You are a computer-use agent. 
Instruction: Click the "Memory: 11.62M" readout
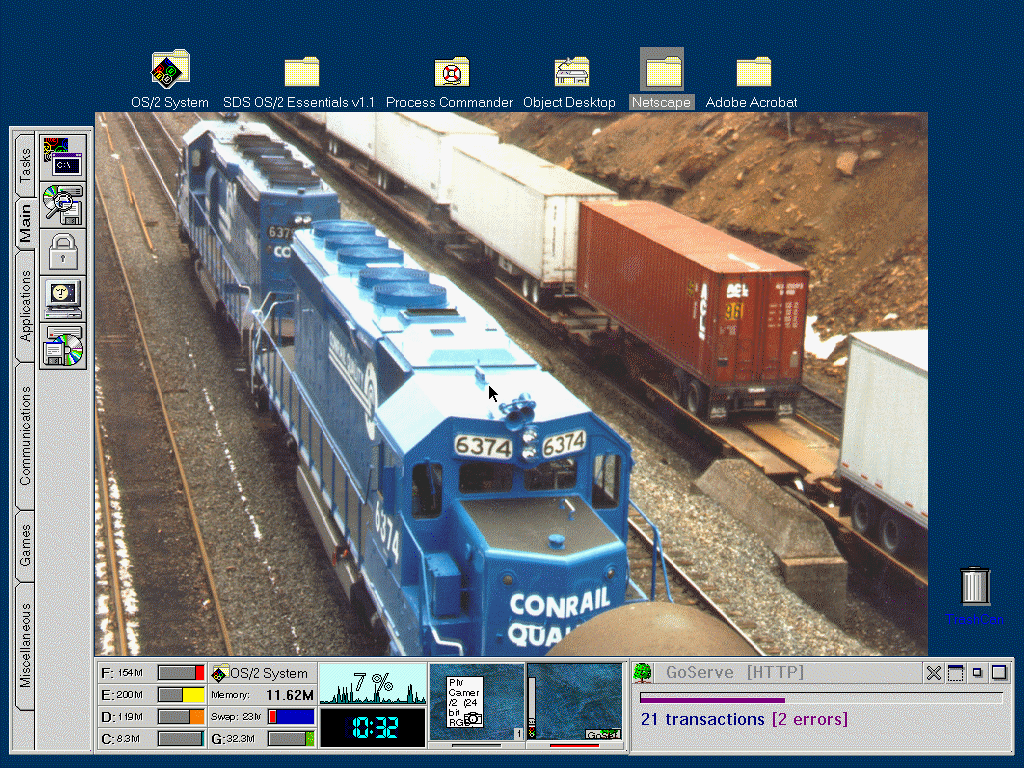click(x=263, y=695)
